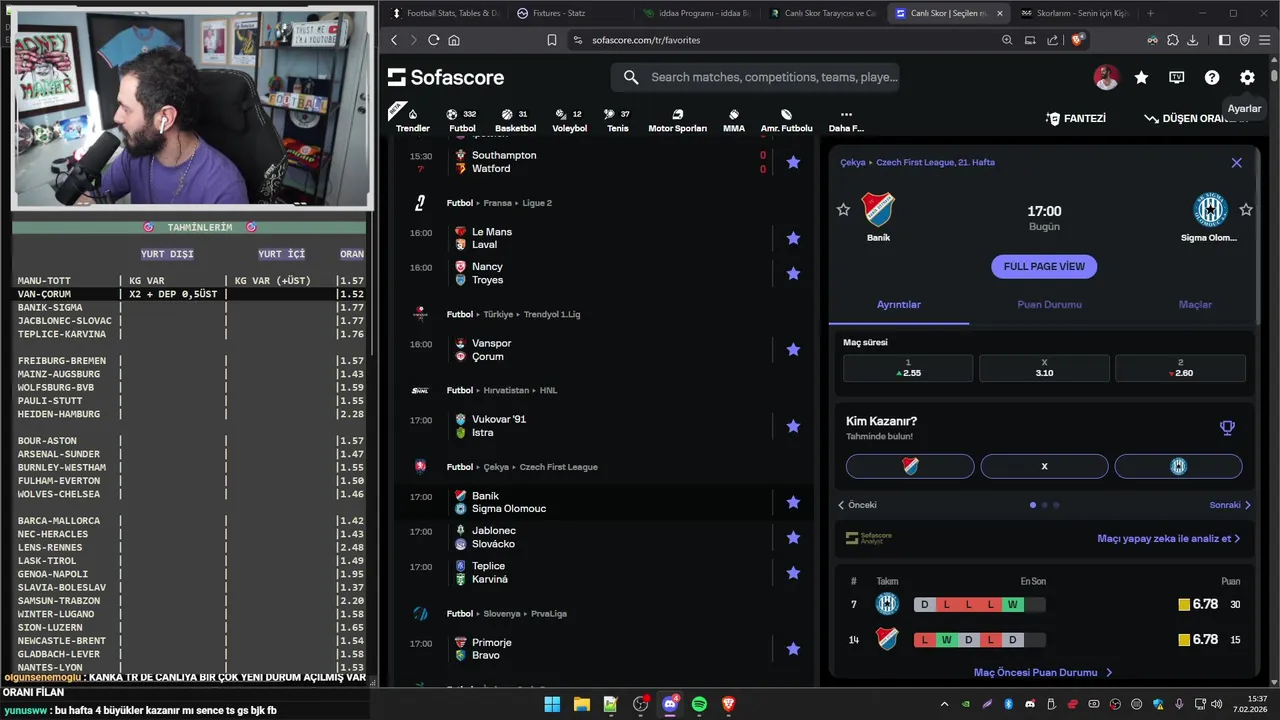This screenshot has height=720, width=1280.
Task: Open the Czech First League breadcrumb link
Action: [x=935, y=162]
